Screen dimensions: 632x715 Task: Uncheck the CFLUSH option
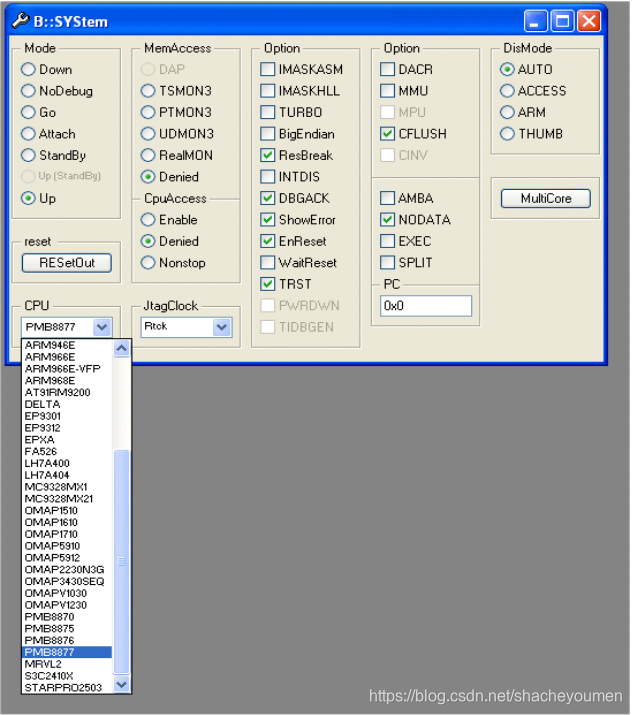point(388,134)
